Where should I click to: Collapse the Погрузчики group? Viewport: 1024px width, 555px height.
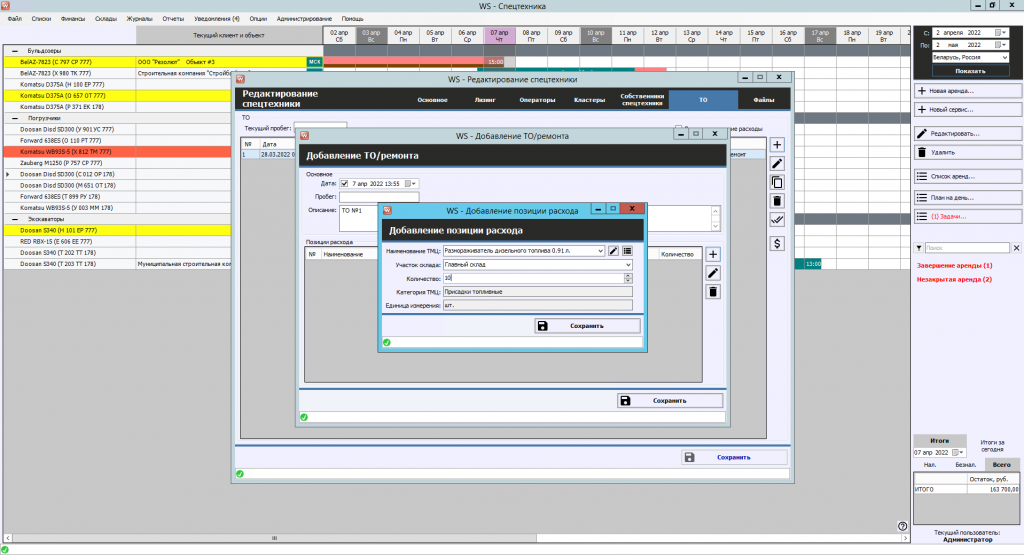pos(14,118)
